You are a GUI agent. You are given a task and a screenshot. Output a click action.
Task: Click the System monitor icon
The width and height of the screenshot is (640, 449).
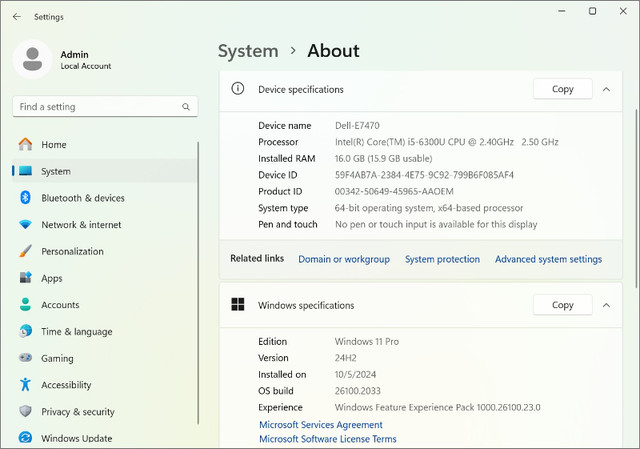(25, 171)
